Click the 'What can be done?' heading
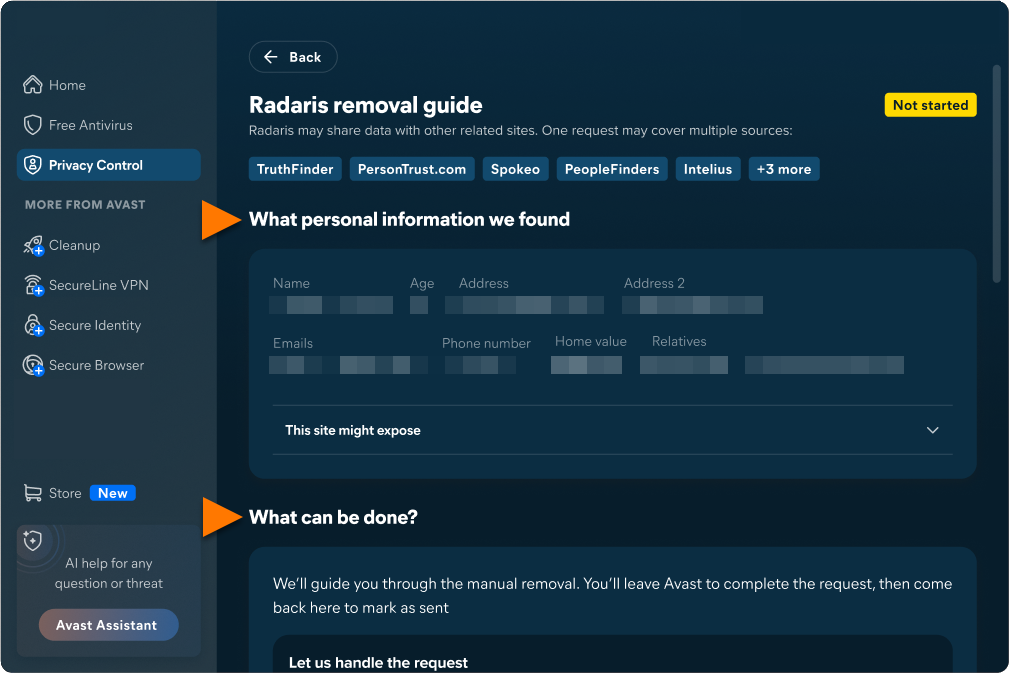The width and height of the screenshot is (1009, 673). click(333, 517)
